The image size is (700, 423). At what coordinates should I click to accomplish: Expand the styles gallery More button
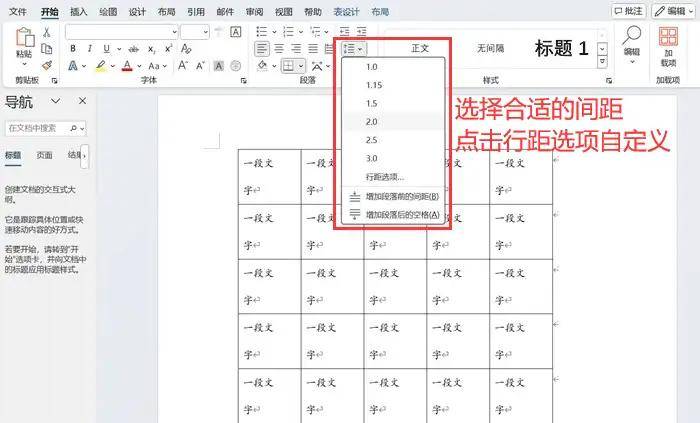click(x=602, y=62)
